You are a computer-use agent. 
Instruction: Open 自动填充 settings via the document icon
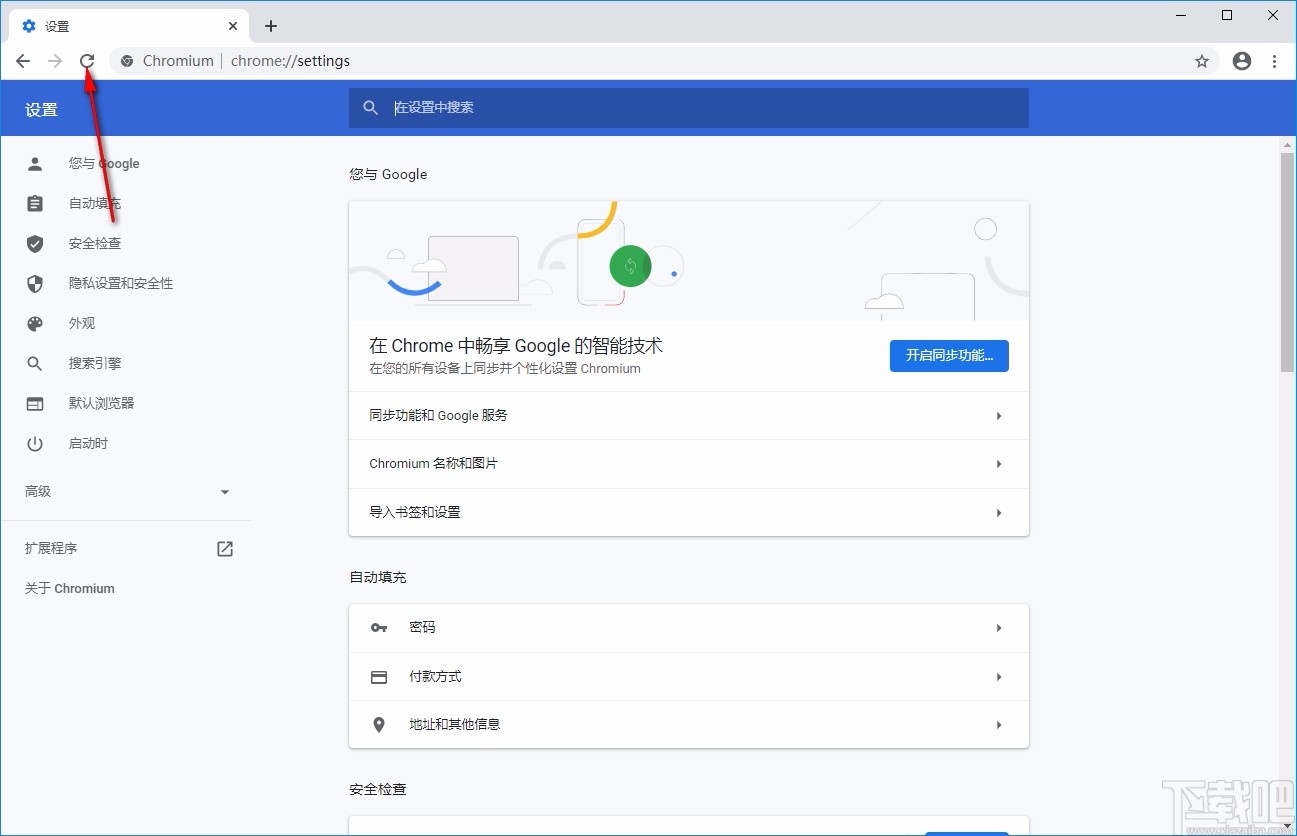pyautogui.click(x=34, y=203)
